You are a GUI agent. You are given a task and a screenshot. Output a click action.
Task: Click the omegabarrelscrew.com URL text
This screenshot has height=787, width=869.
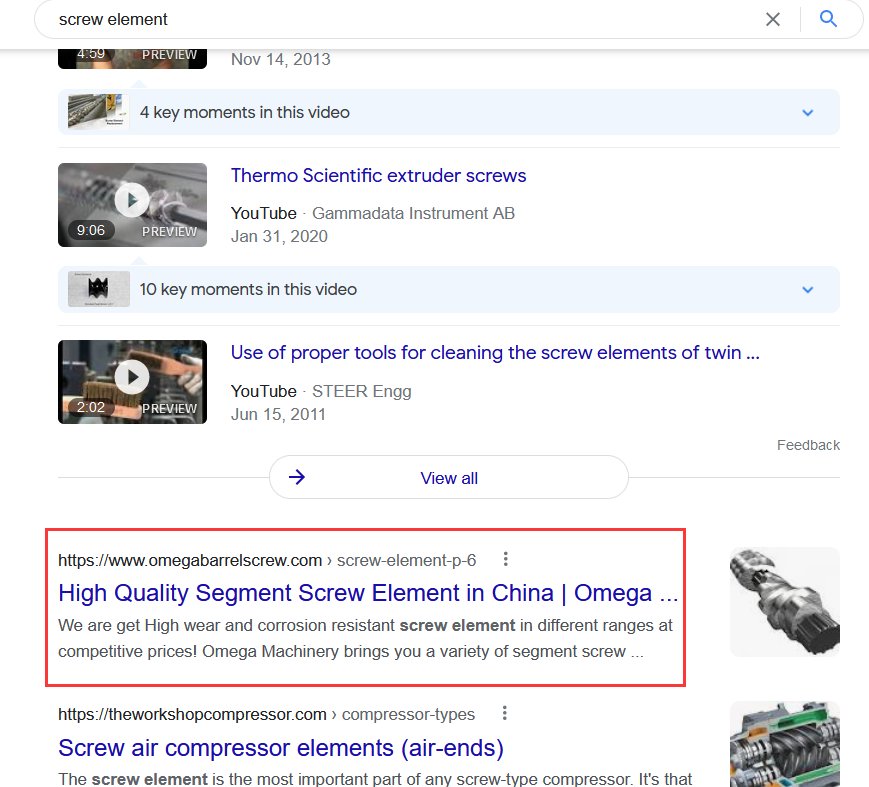(x=267, y=560)
